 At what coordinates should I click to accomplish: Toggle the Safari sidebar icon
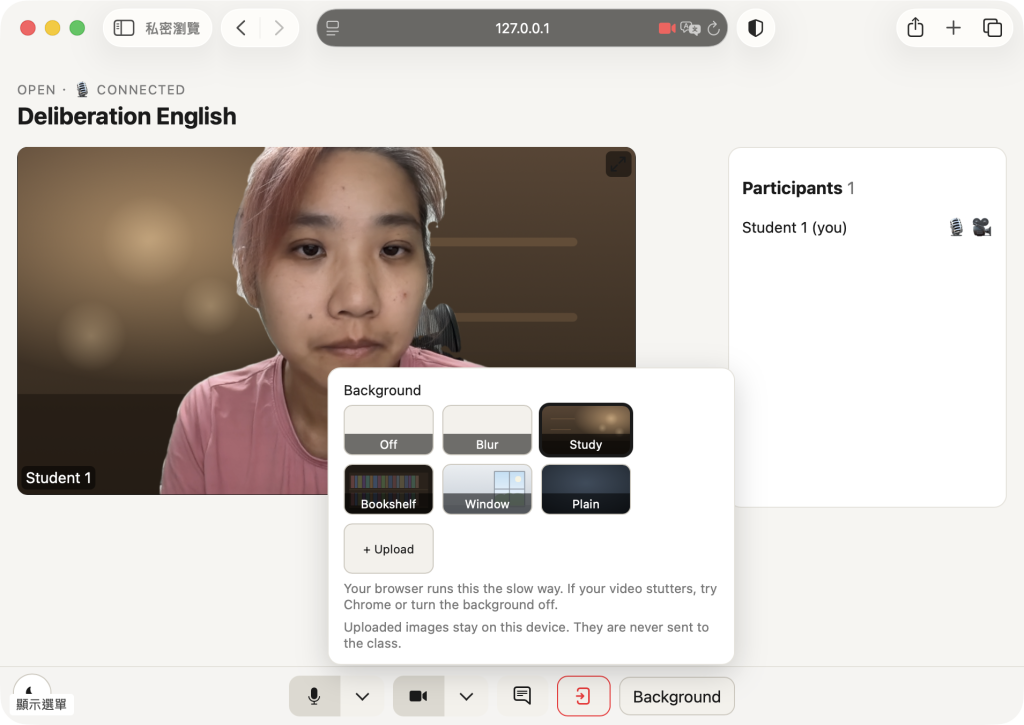(123, 28)
